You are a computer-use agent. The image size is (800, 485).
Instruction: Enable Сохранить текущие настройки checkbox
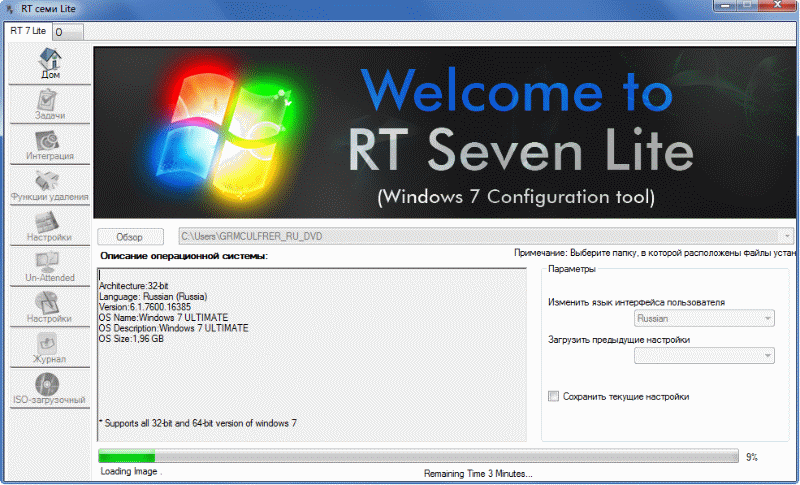554,396
